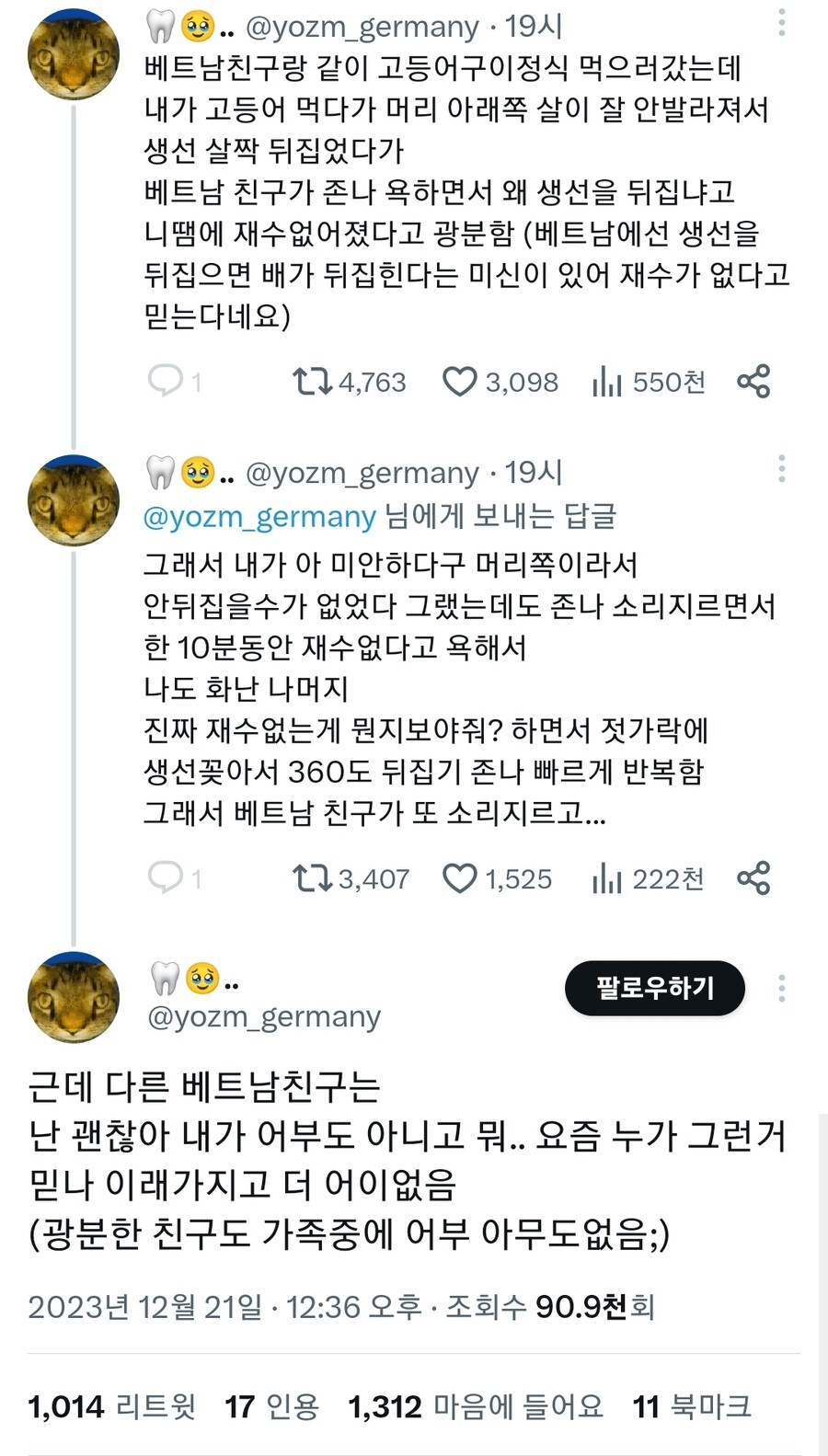The height and width of the screenshot is (1456, 828).
Task: Retweet the second tweet with 3,407 retweets
Action: 313,878
